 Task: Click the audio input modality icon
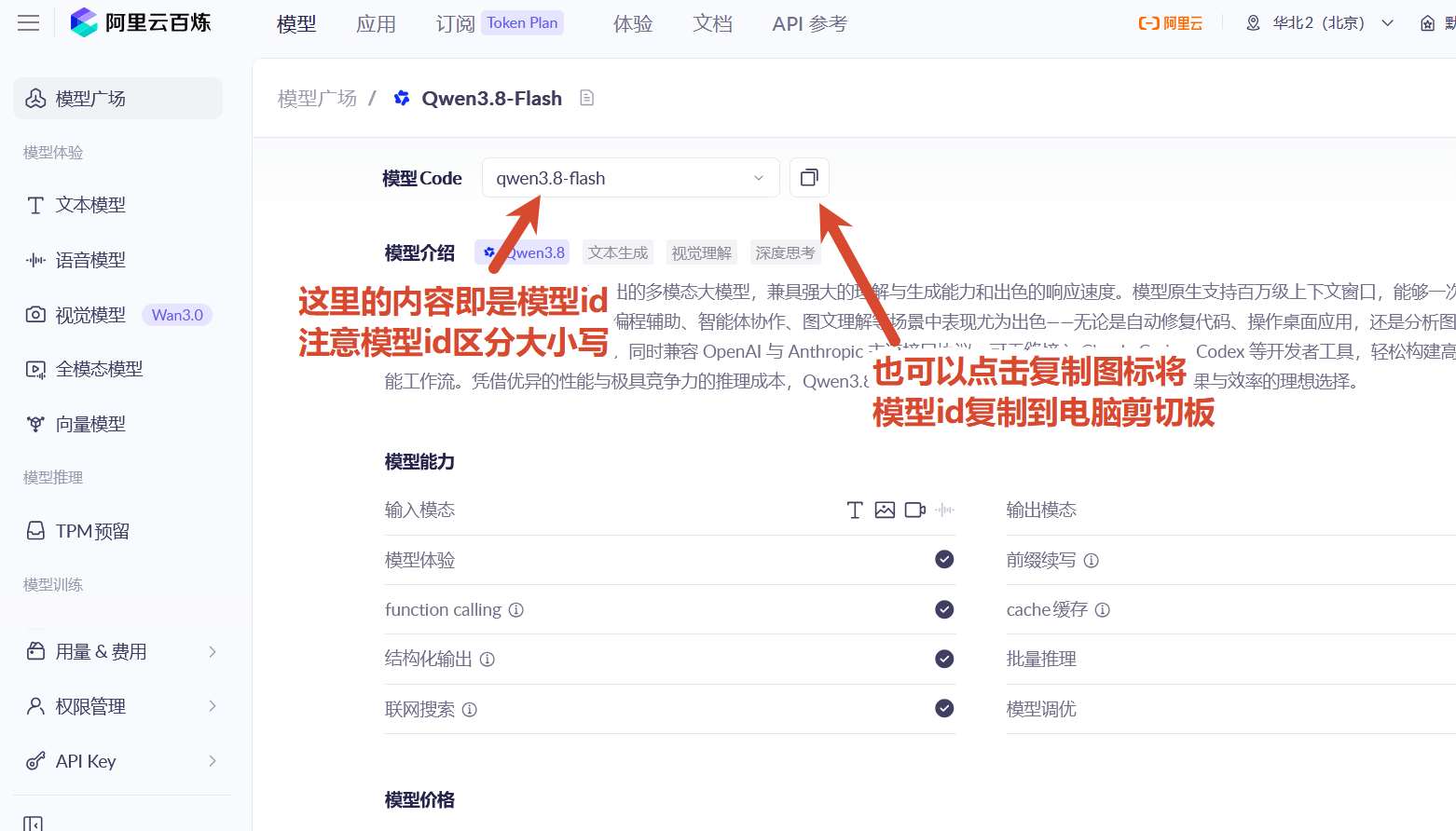click(x=945, y=510)
